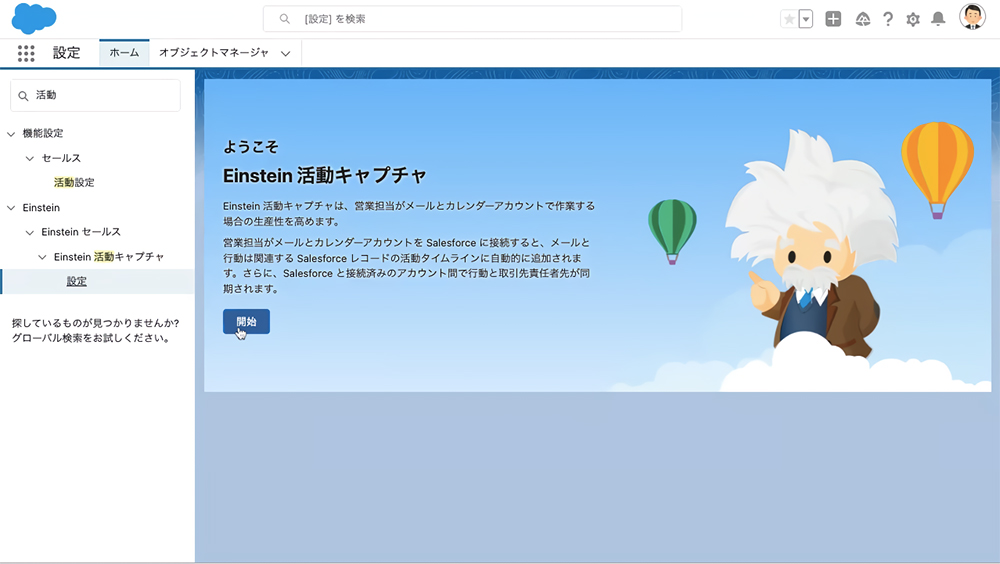Viewport: 1000px width, 564px height.
Task: Collapse the 機能設定 section
Action: coord(11,134)
